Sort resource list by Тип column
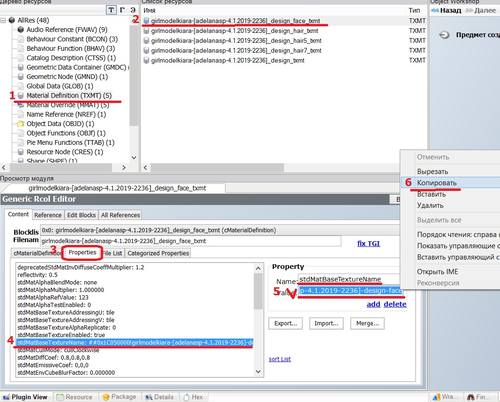Image resolution: width=500 pixels, height=402 pixels. tap(414, 10)
